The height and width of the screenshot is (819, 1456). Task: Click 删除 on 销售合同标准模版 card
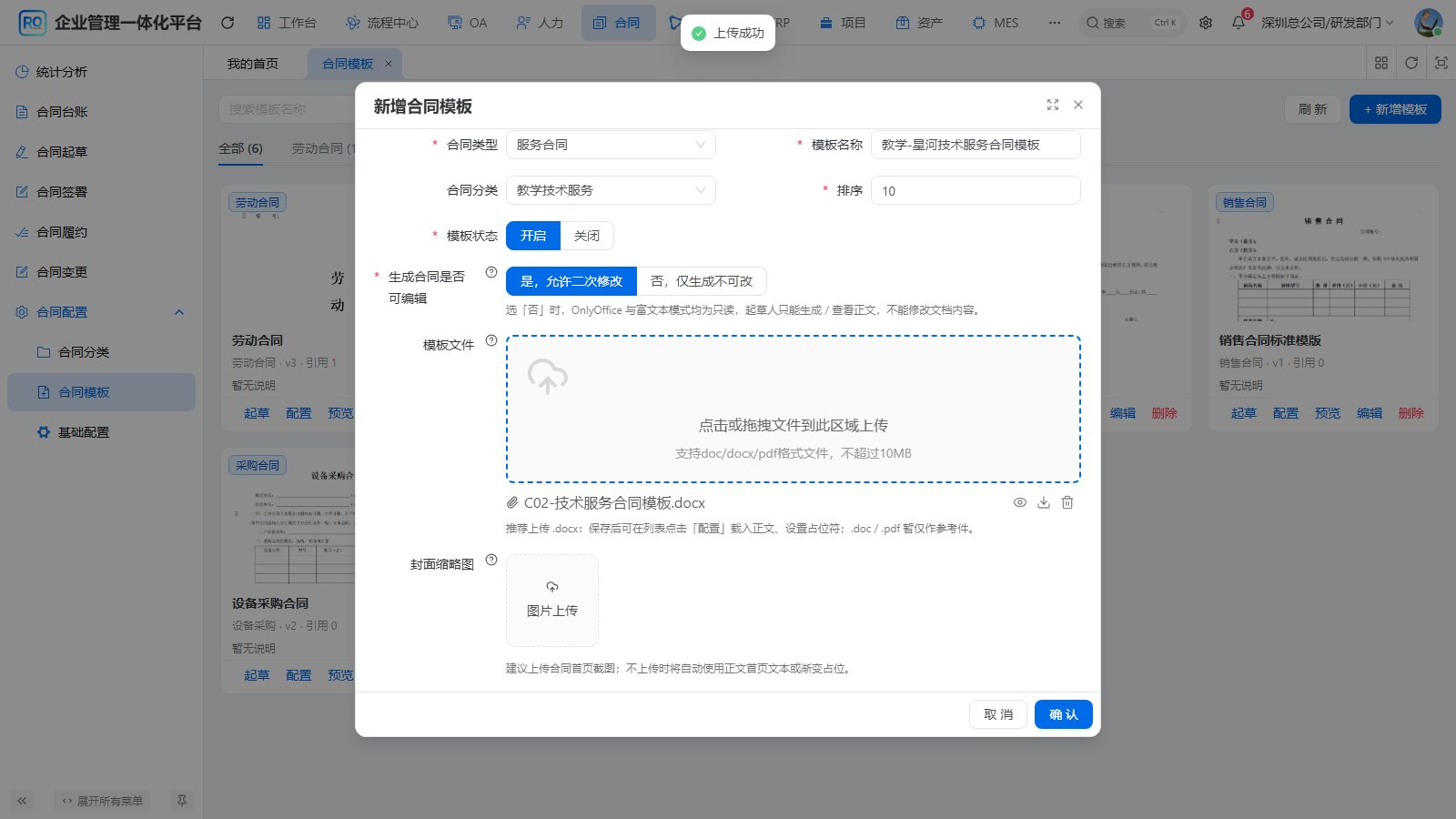1411,413
